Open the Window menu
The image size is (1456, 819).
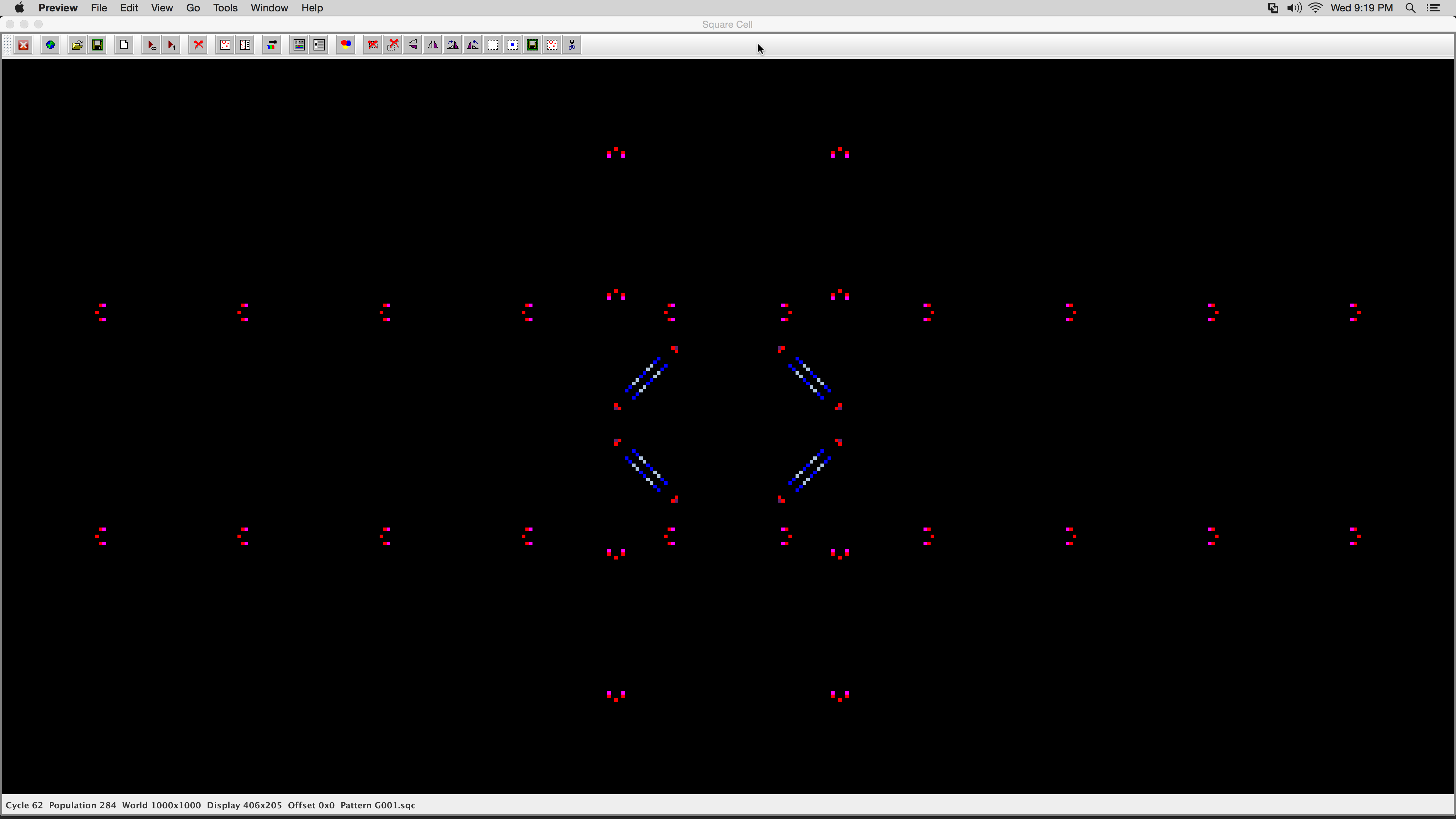(269, 8)
